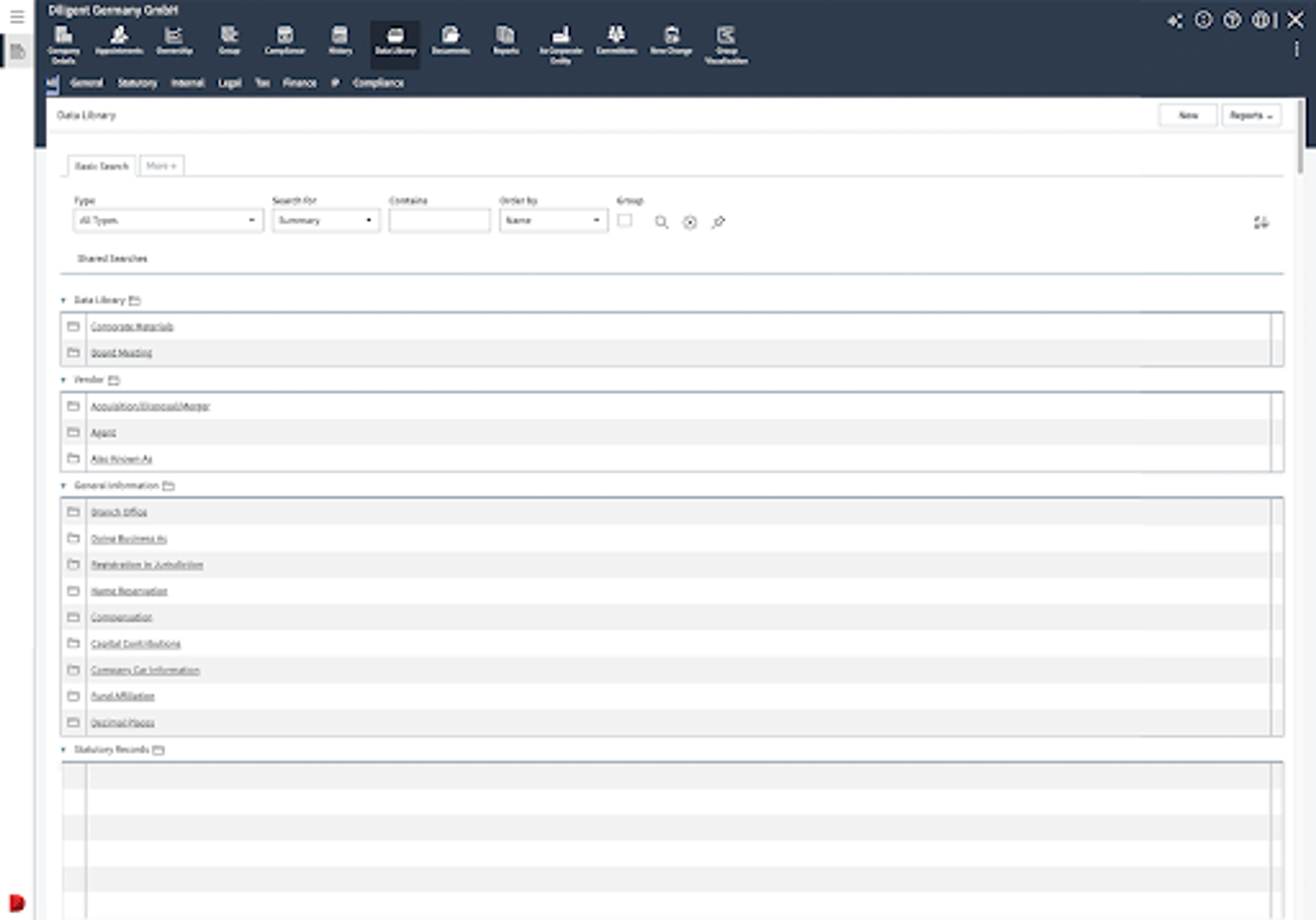Screen dimensions: 1316x920
Task: Click the red Diligent logo
Action: [x=17, y=903]
